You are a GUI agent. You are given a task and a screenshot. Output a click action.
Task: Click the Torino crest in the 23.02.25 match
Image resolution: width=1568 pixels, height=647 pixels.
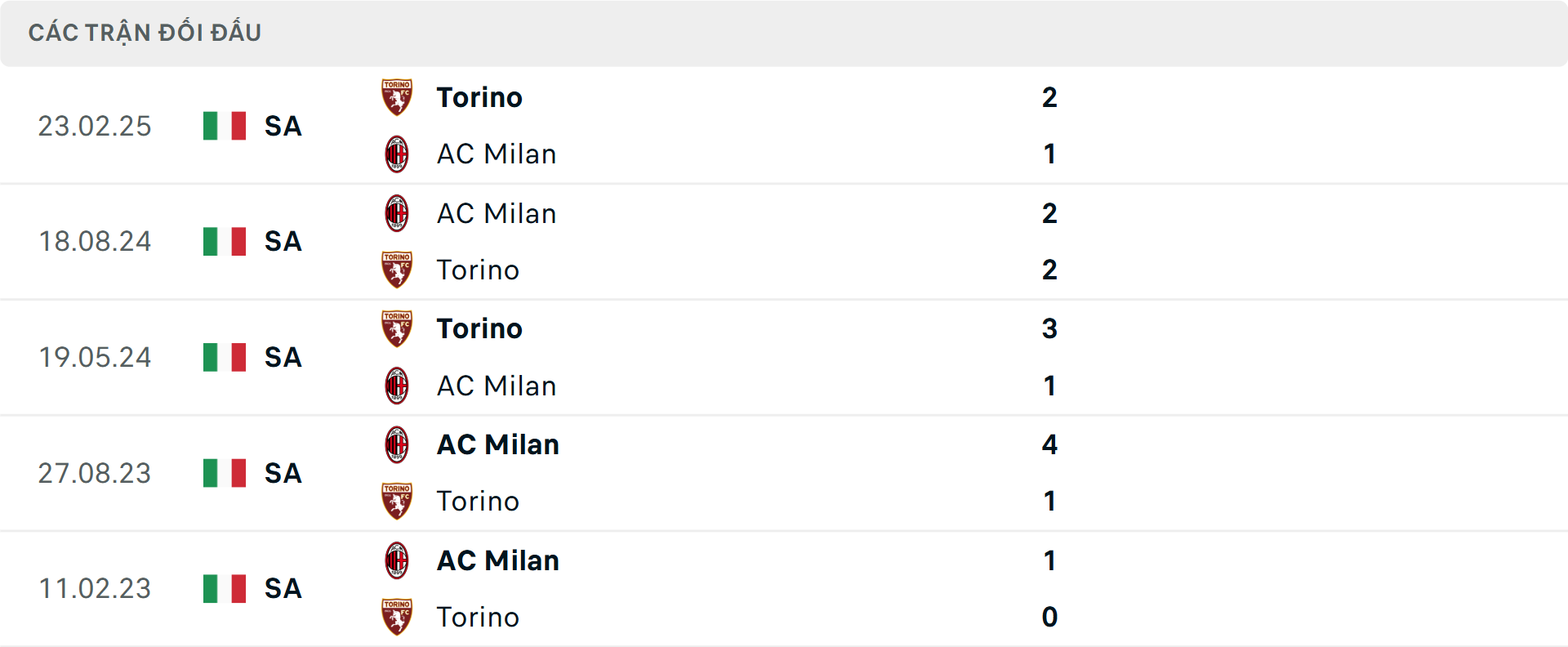point(397,97)
